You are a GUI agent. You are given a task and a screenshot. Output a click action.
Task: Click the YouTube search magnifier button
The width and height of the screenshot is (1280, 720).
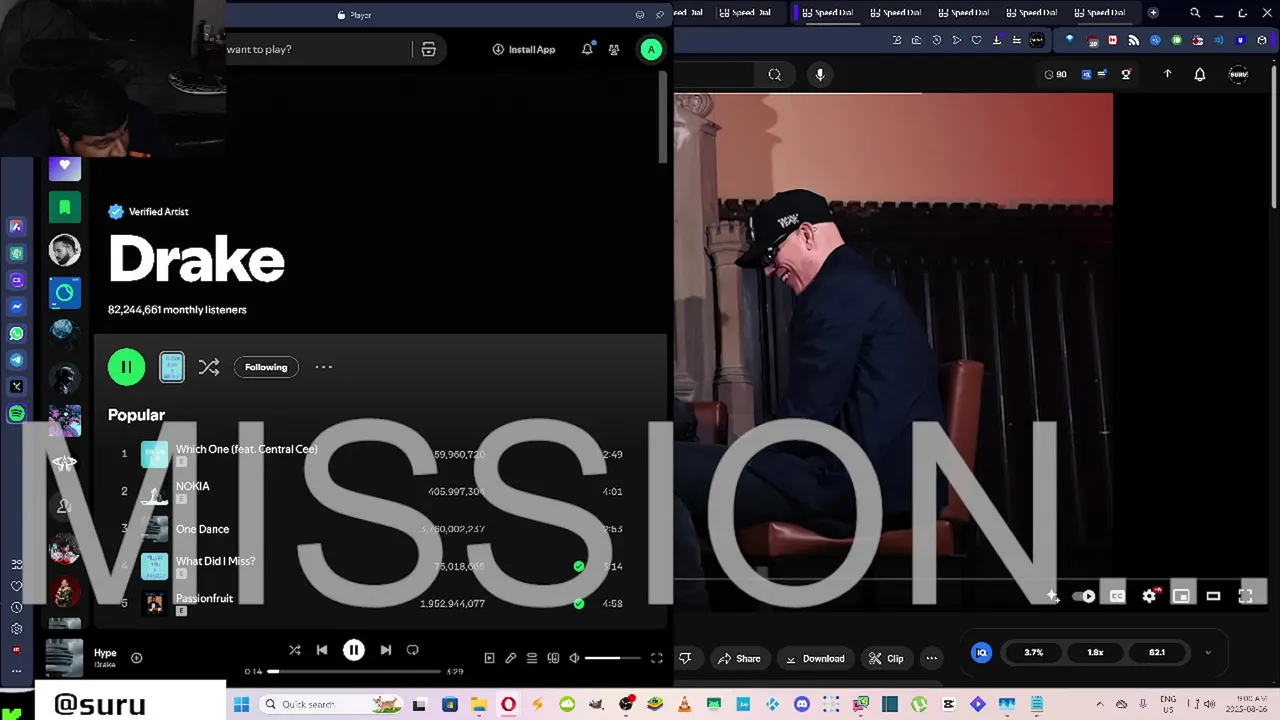click(x=775, y=74)
